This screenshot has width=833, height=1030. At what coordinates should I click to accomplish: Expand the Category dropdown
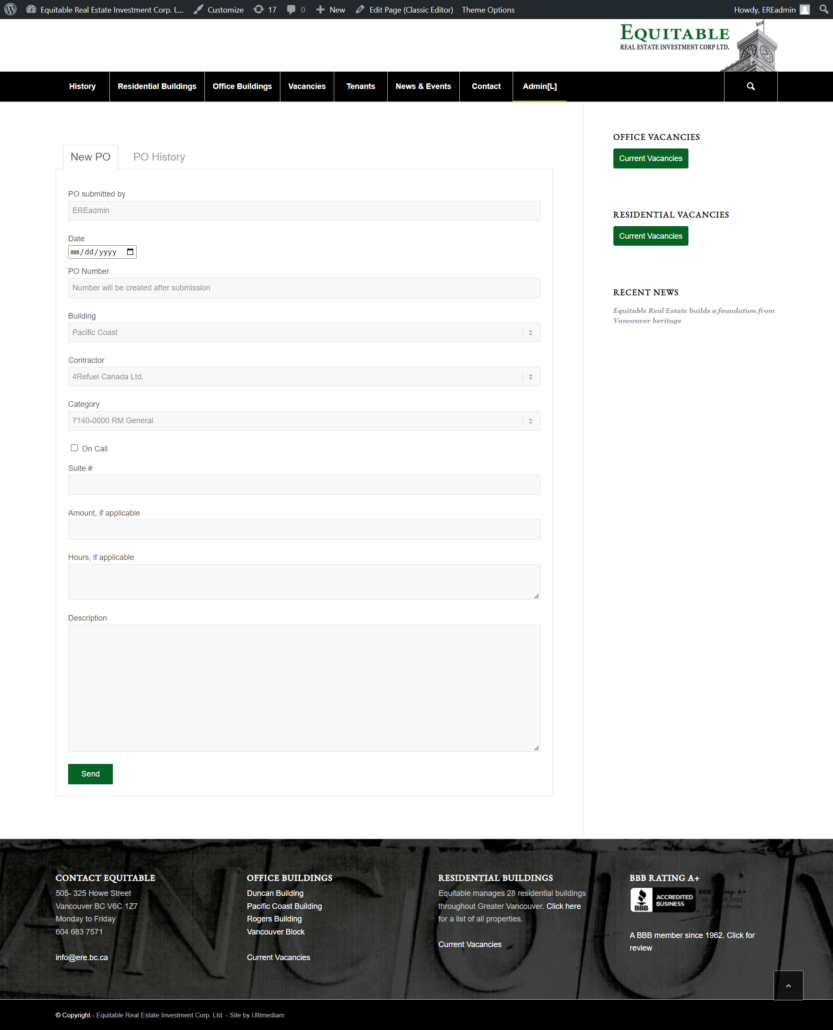[304, 421]
